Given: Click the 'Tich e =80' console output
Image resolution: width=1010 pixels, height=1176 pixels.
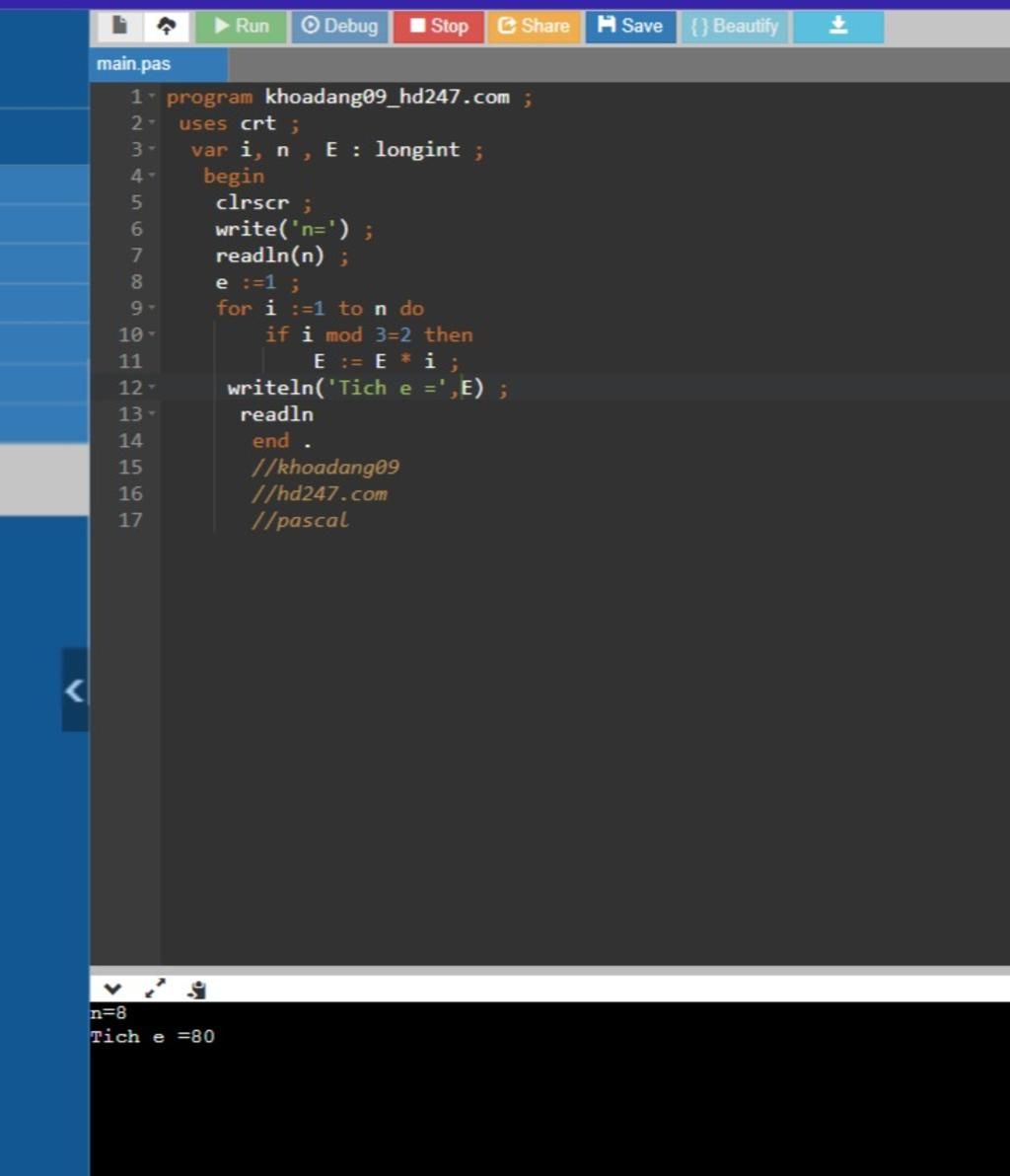Looking at the screenshot, I should point(153,1037).
